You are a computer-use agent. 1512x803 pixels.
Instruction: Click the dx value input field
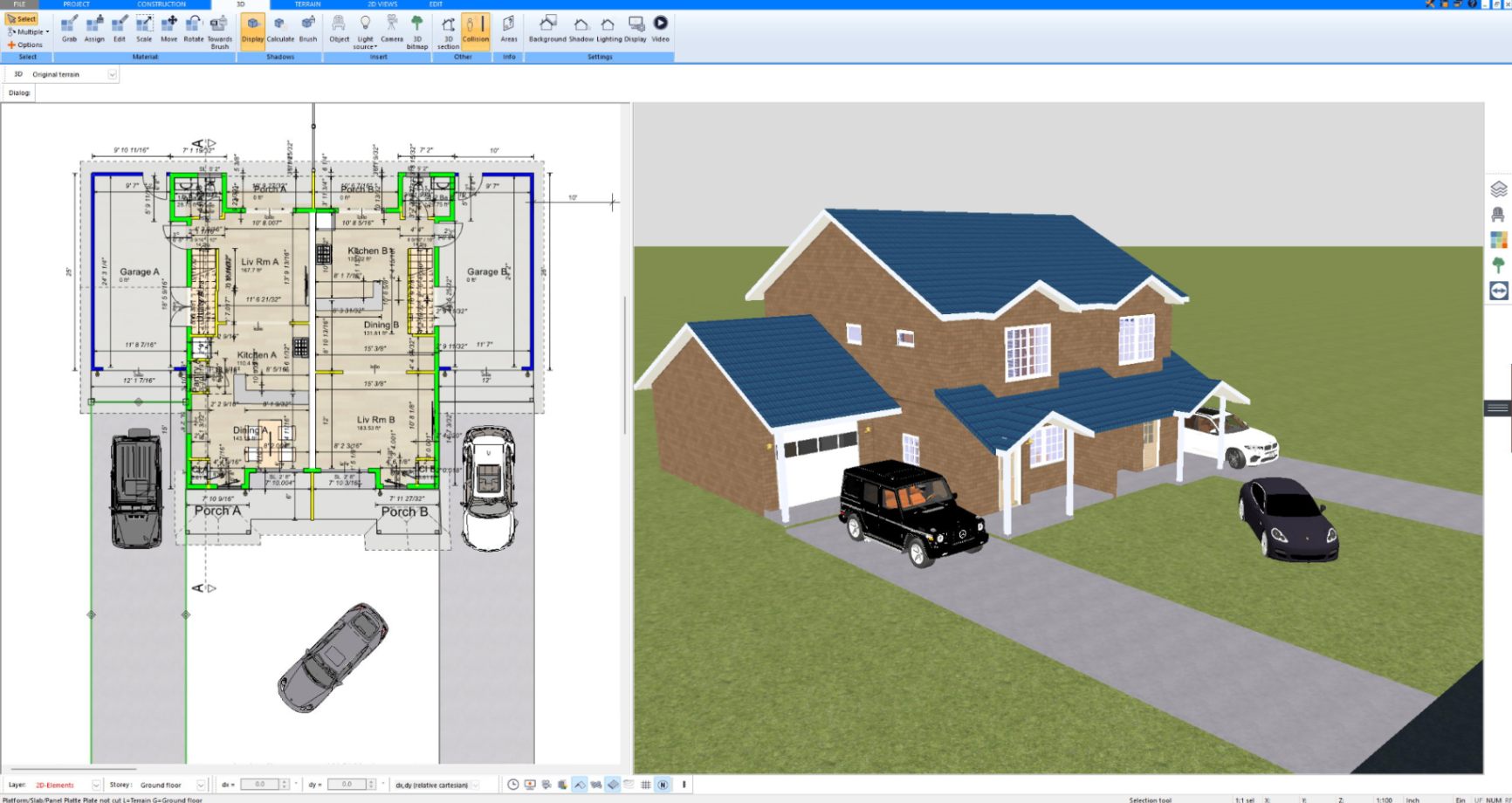tap(259, 785)
